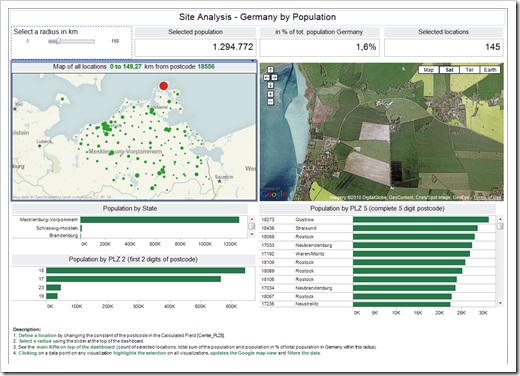Select the Brandenburg state label
The width and height of the screenshot is (520, 376).
pos(63,235)
